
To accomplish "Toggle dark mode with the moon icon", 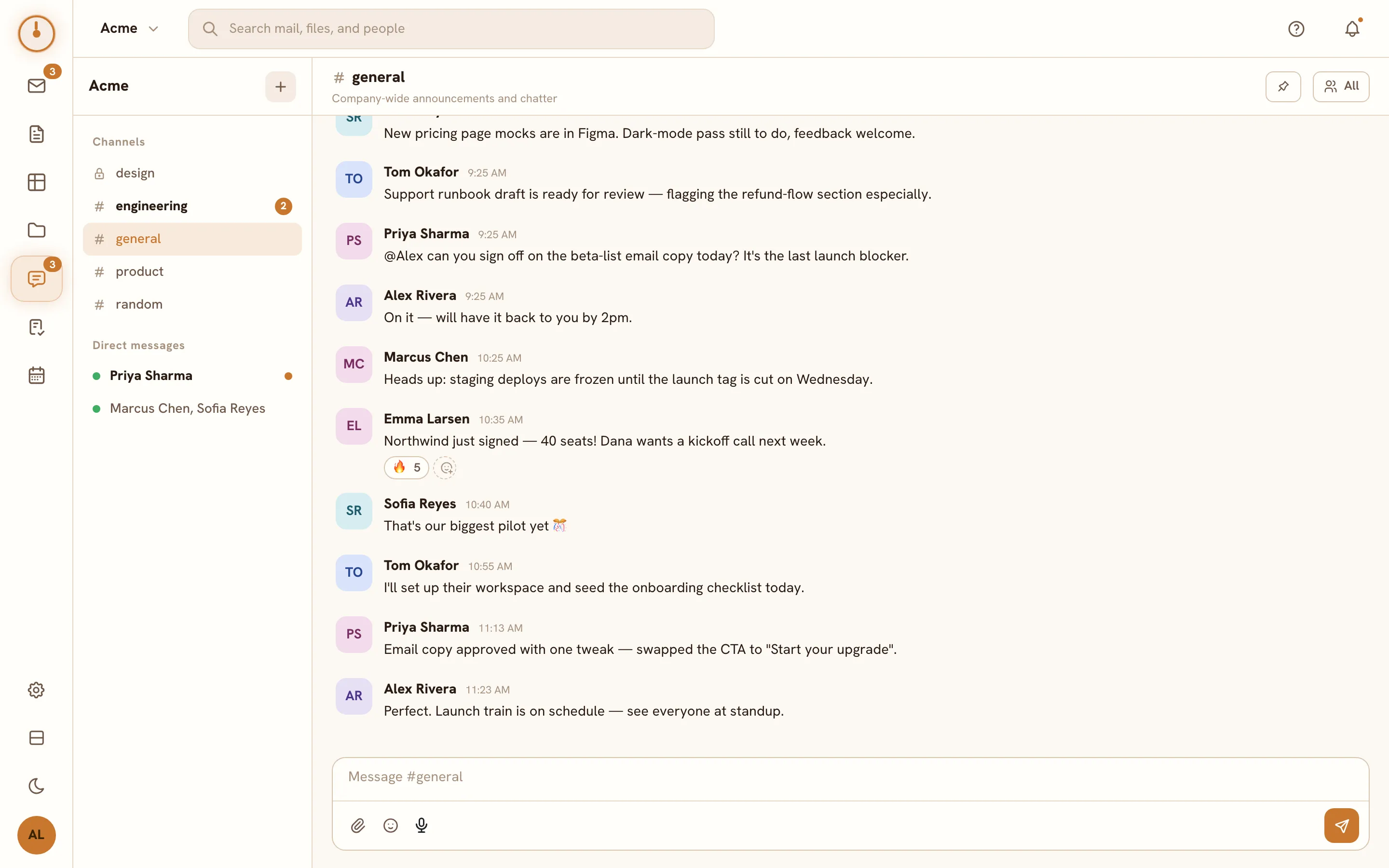I will coord(36,786).
